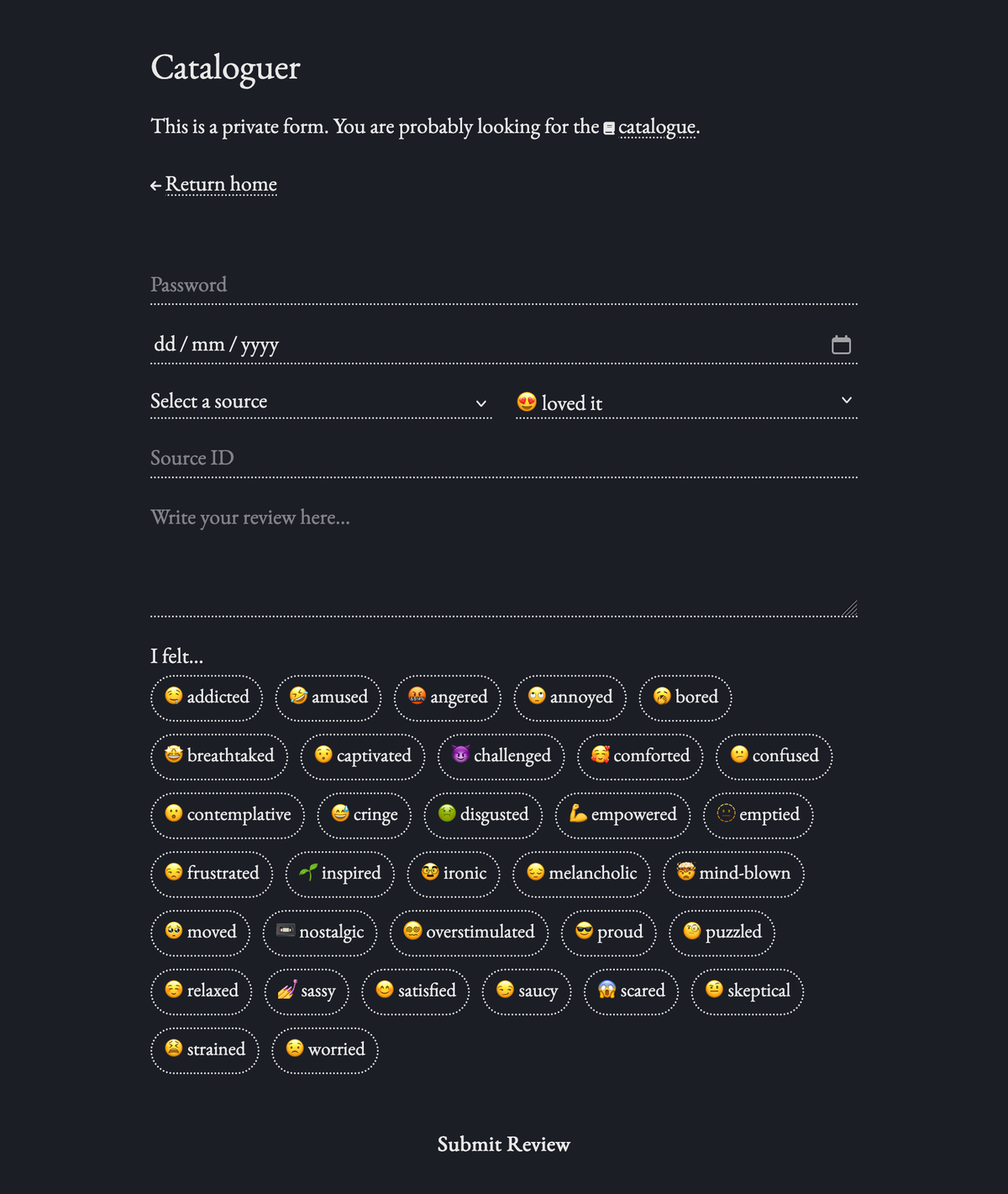The width and height of the screenshot is (1008, 1194).
Task: Open the loved it rating dropdown
Action: click(x=685, y=402)
